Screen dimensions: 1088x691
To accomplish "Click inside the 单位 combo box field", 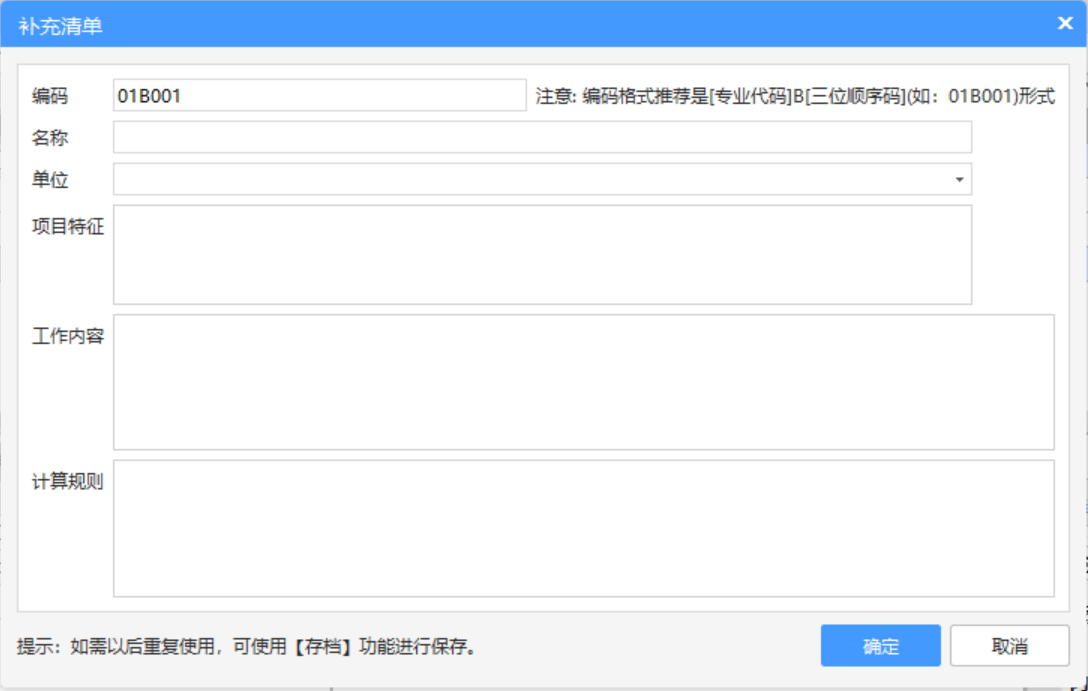I will click(530, 180).
